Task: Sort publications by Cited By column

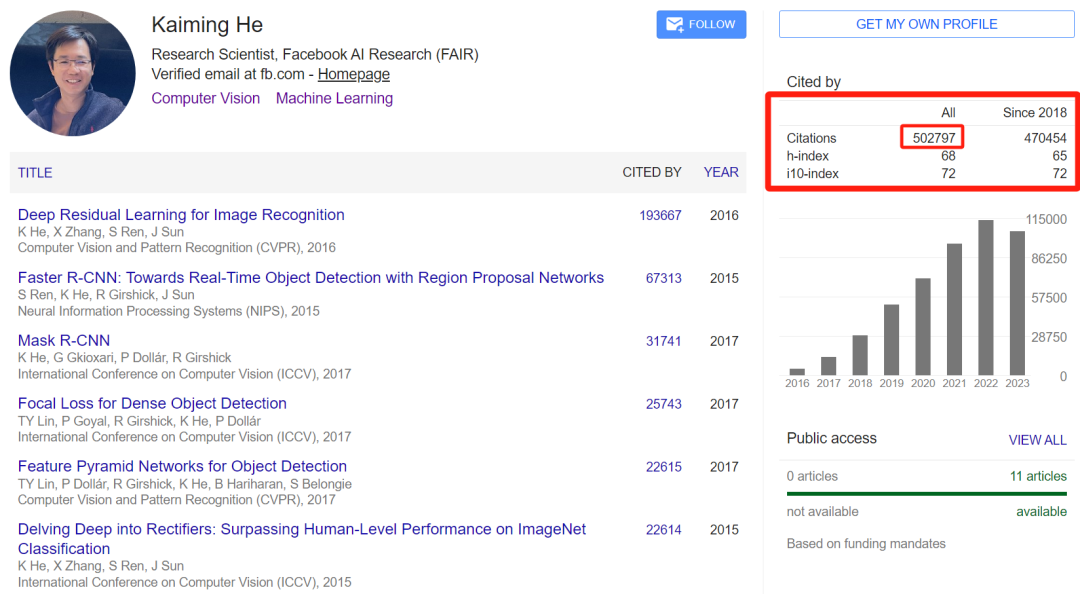Action: pos(651,172)
